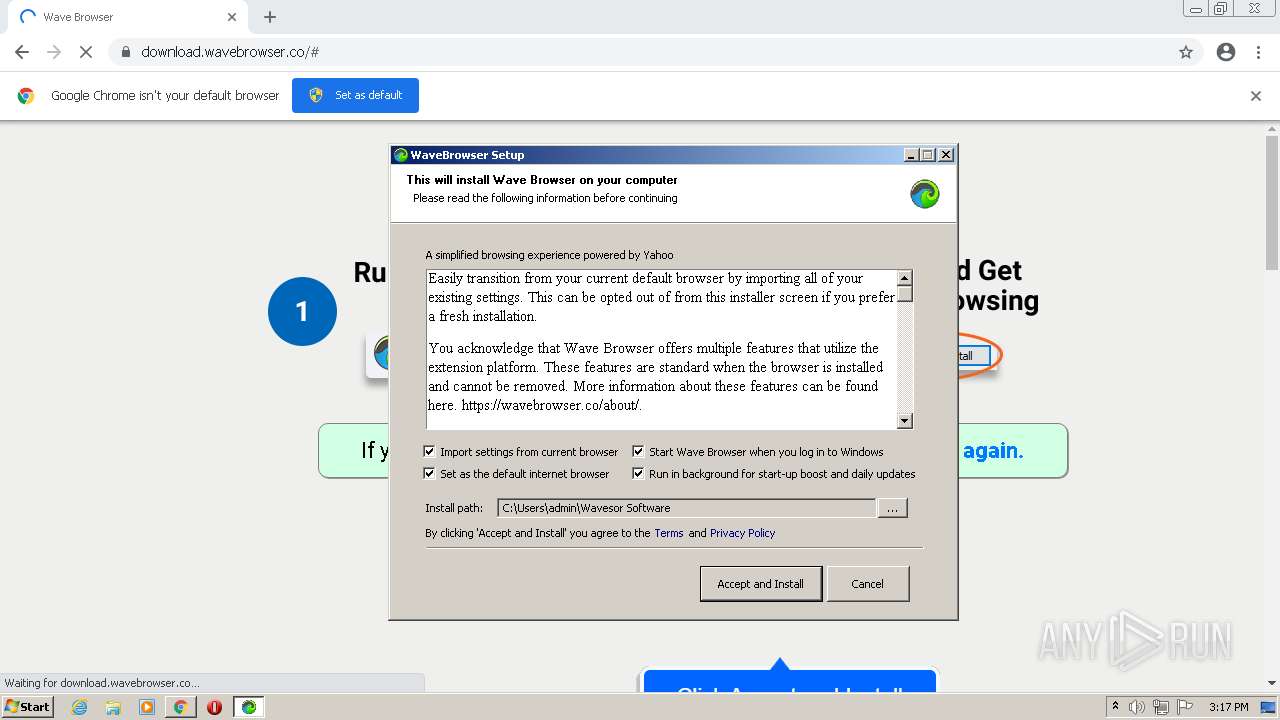Show hidden tray icons
This screenshot has width=1280, height=720.
(1115, 707)
